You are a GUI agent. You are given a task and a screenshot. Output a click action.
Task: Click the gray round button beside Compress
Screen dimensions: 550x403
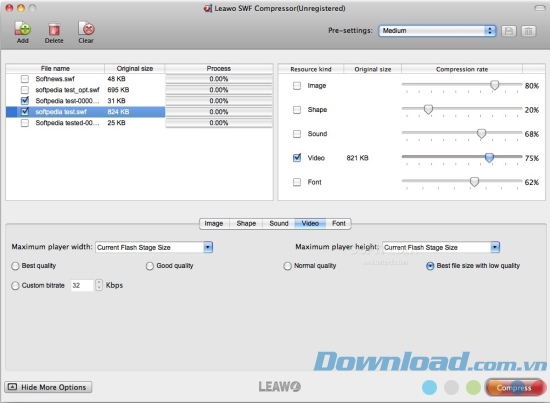click(x=451, y=387)
